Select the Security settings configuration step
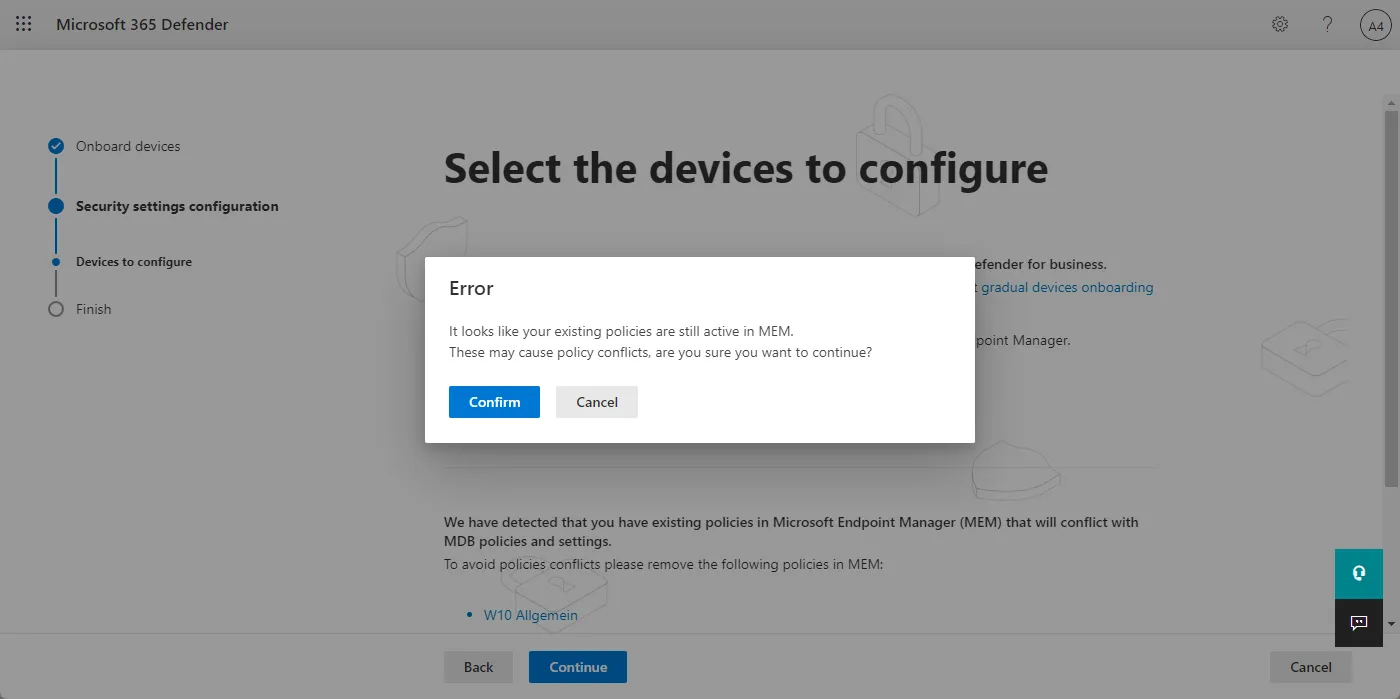 point(177,206)
